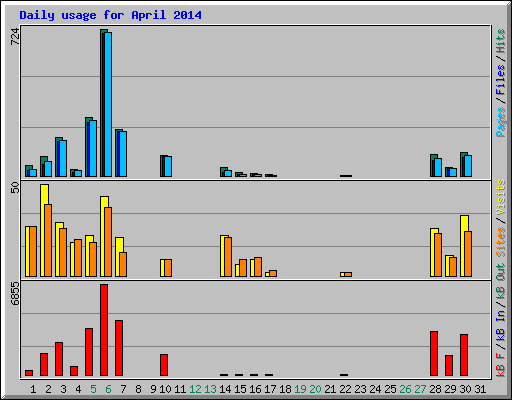Viewport: 512px width, 400px height.
Task: Click day label 10 on the axis
Action: [165, 389]
